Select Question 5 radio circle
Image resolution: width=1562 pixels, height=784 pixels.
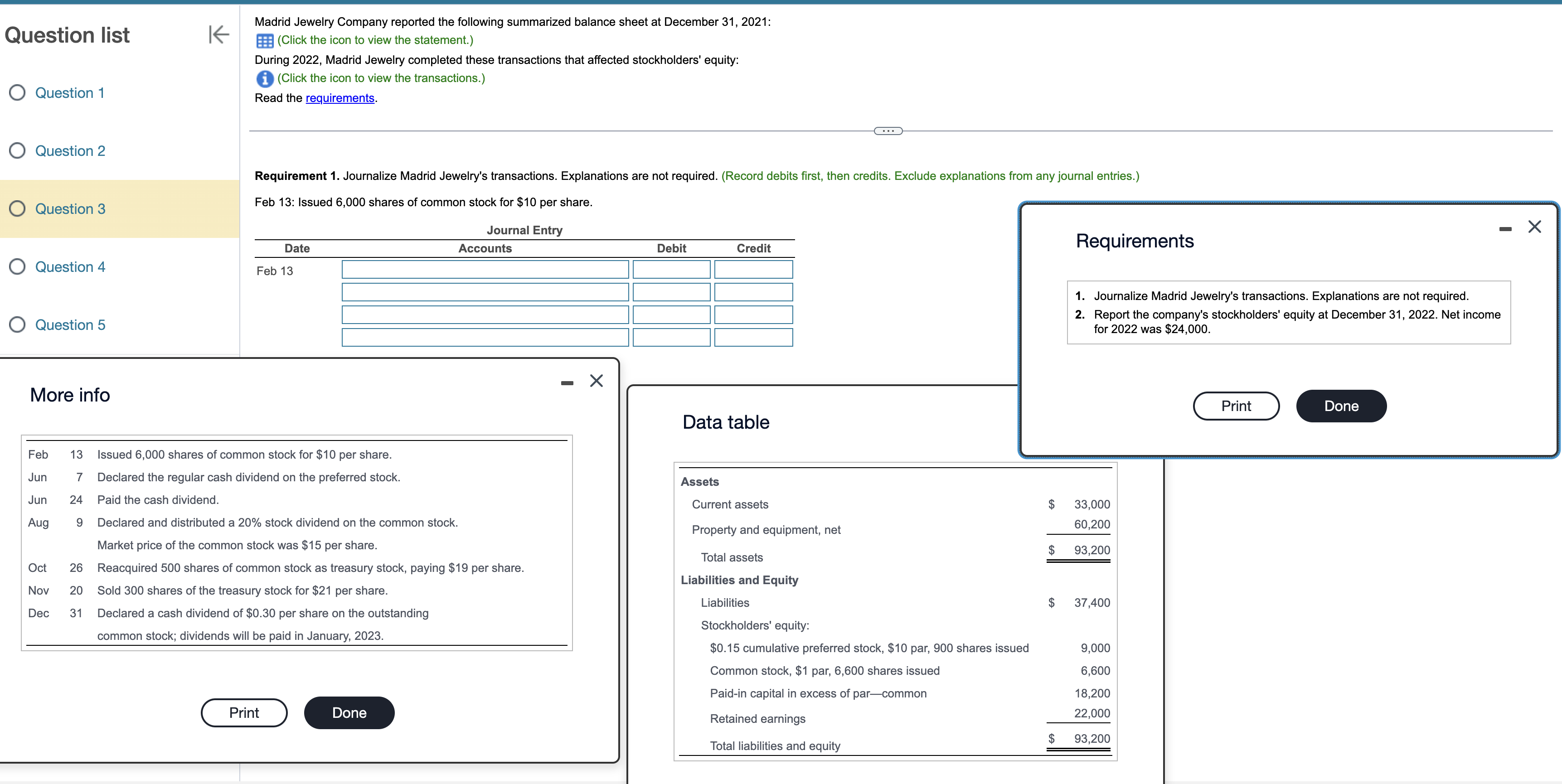click(18, 325)
